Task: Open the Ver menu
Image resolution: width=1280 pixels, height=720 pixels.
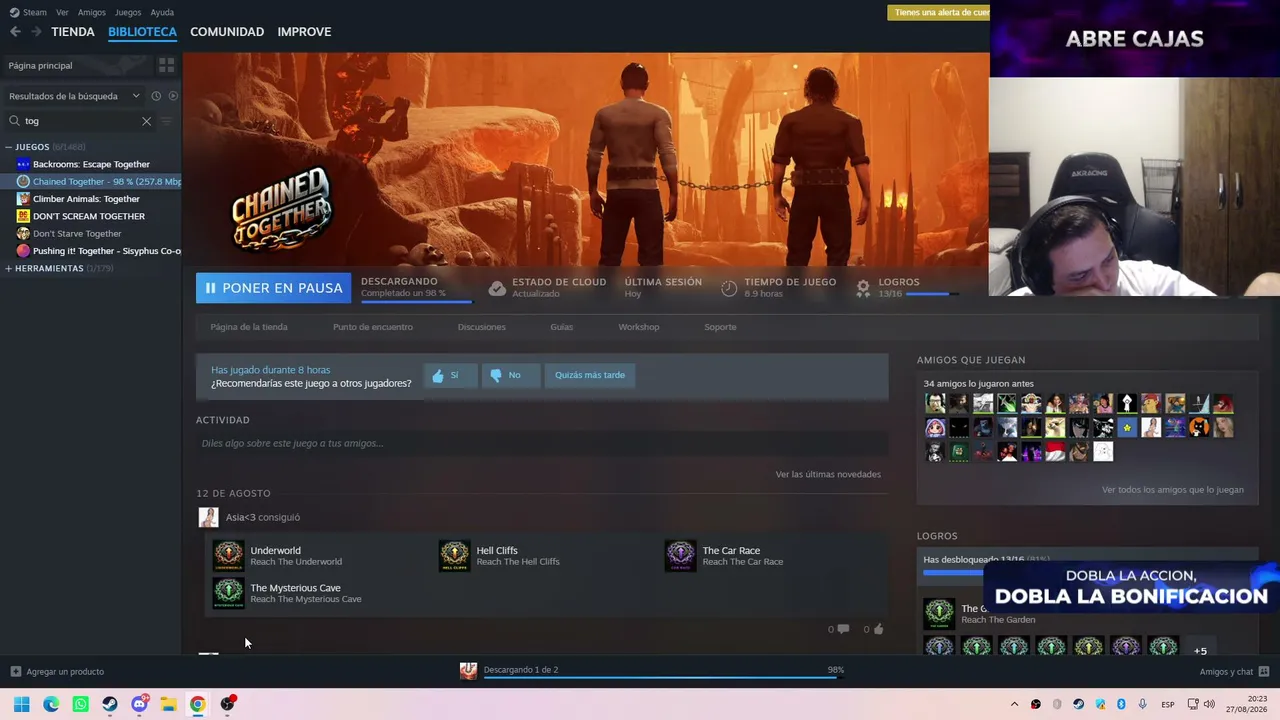Action: [62, 12]
